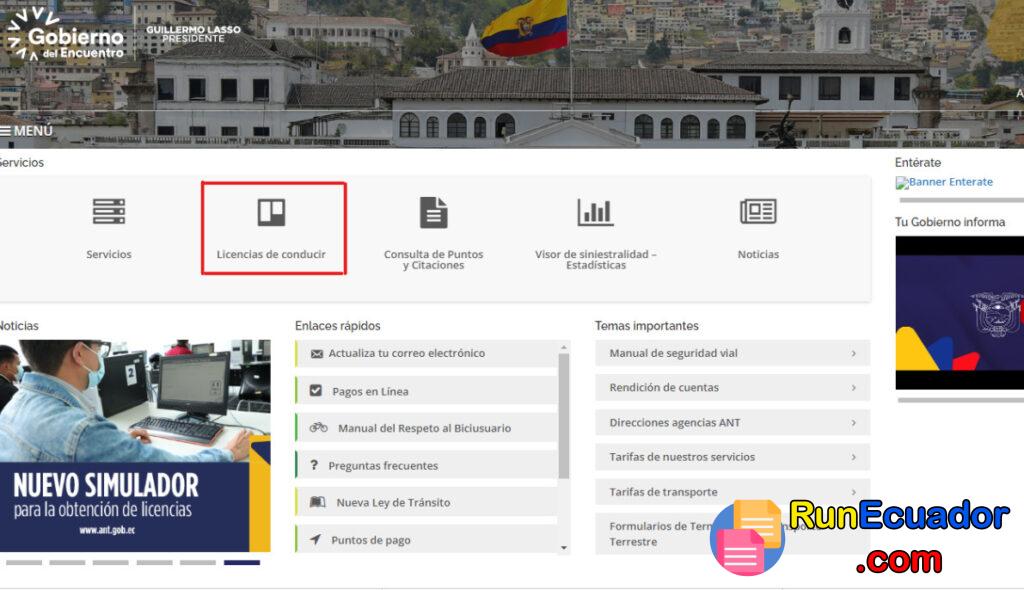Viewport: 1024px width, 590px height.
Task: Click the Visor de siniestralidad bar-chart icon
Action: (x=594, y=211)
